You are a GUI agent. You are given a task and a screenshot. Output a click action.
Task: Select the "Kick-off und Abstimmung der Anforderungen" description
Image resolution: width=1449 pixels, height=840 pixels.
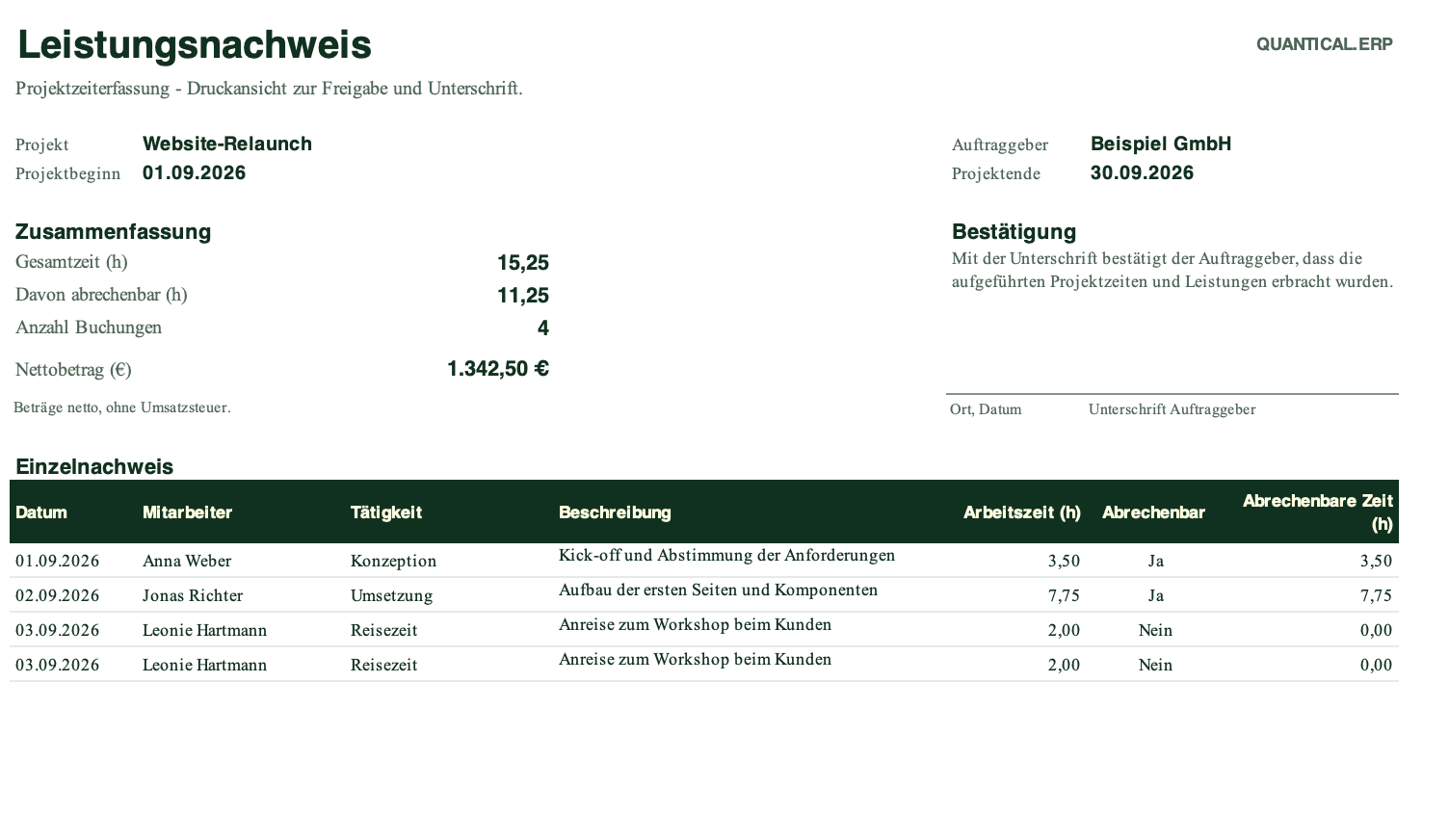726,555
